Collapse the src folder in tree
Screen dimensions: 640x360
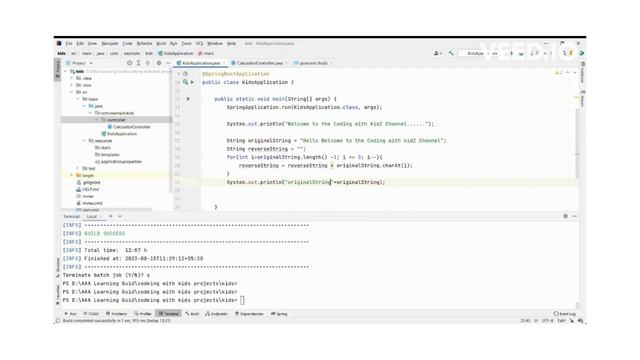72,92
